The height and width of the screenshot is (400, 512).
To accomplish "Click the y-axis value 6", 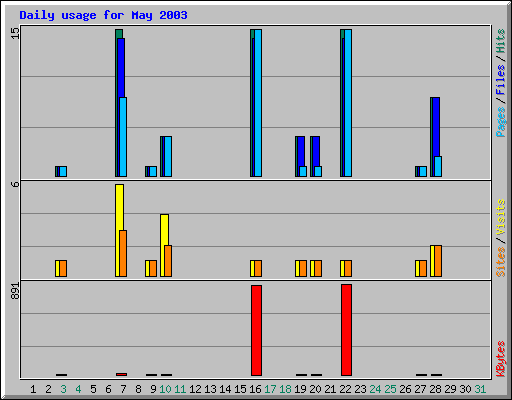I will [15, 184].
